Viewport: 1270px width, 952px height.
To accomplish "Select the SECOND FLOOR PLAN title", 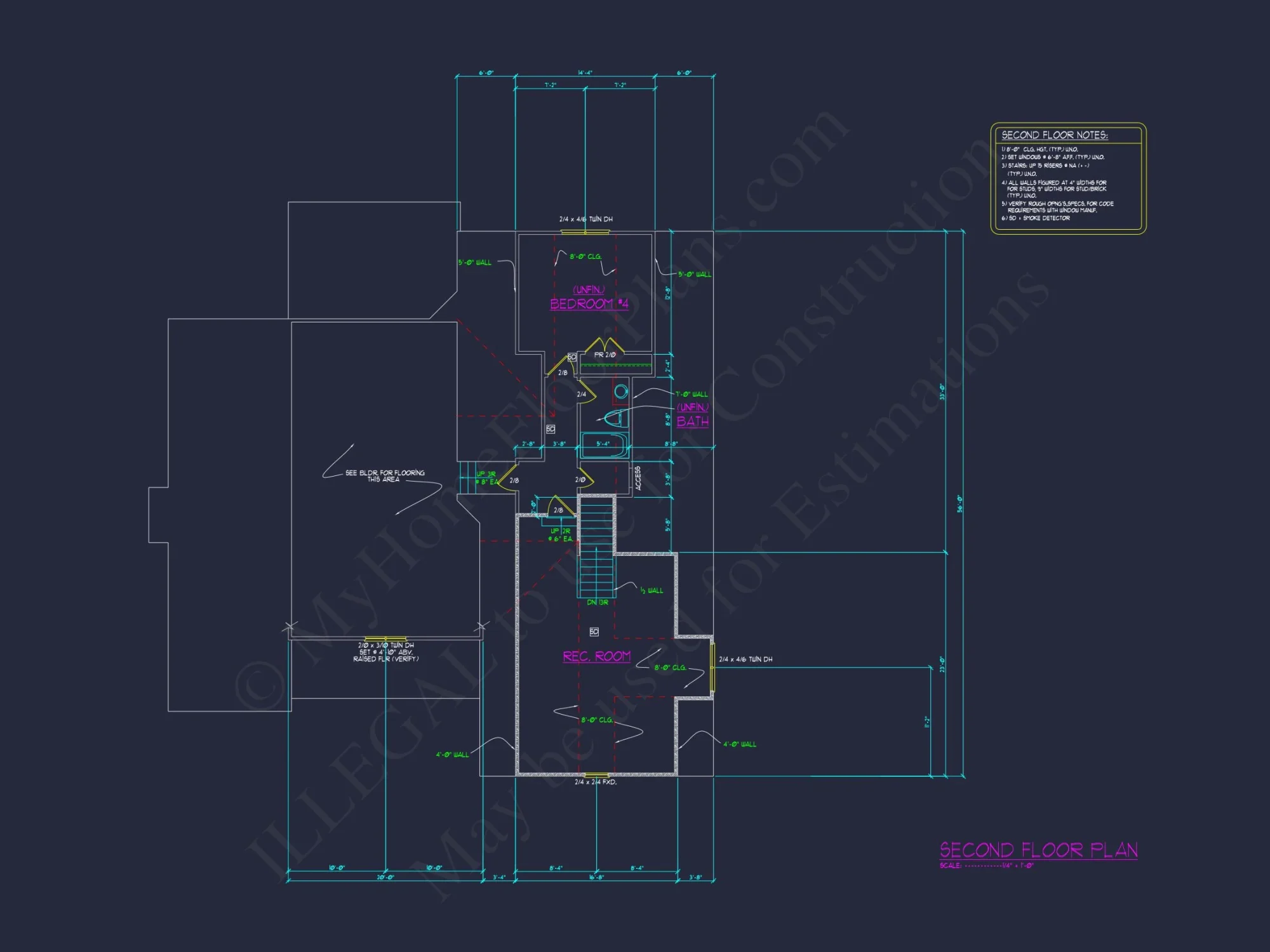I will coord(1038,850).
